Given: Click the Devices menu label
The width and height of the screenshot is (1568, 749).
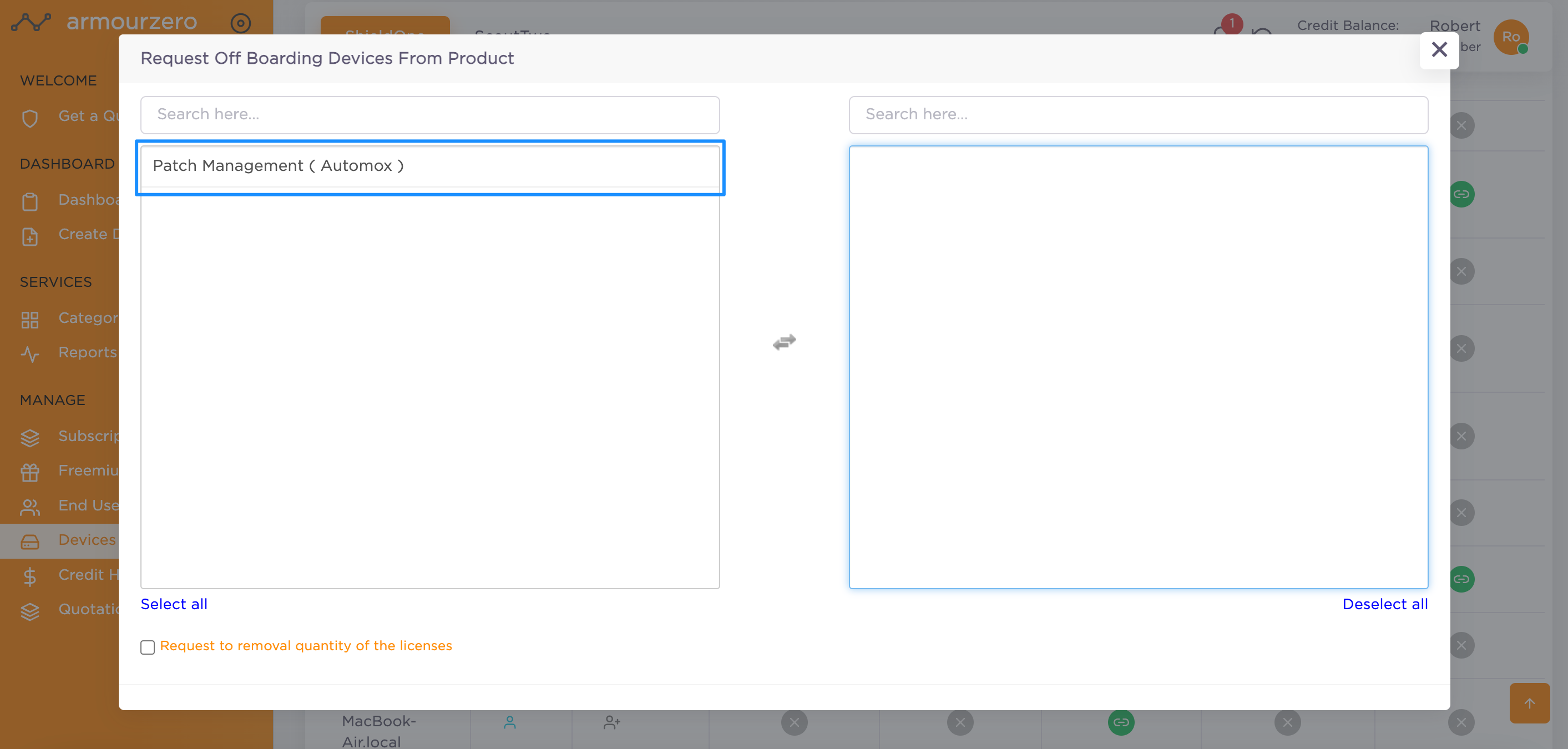Looking at the screenshot, I should point(87,540).
